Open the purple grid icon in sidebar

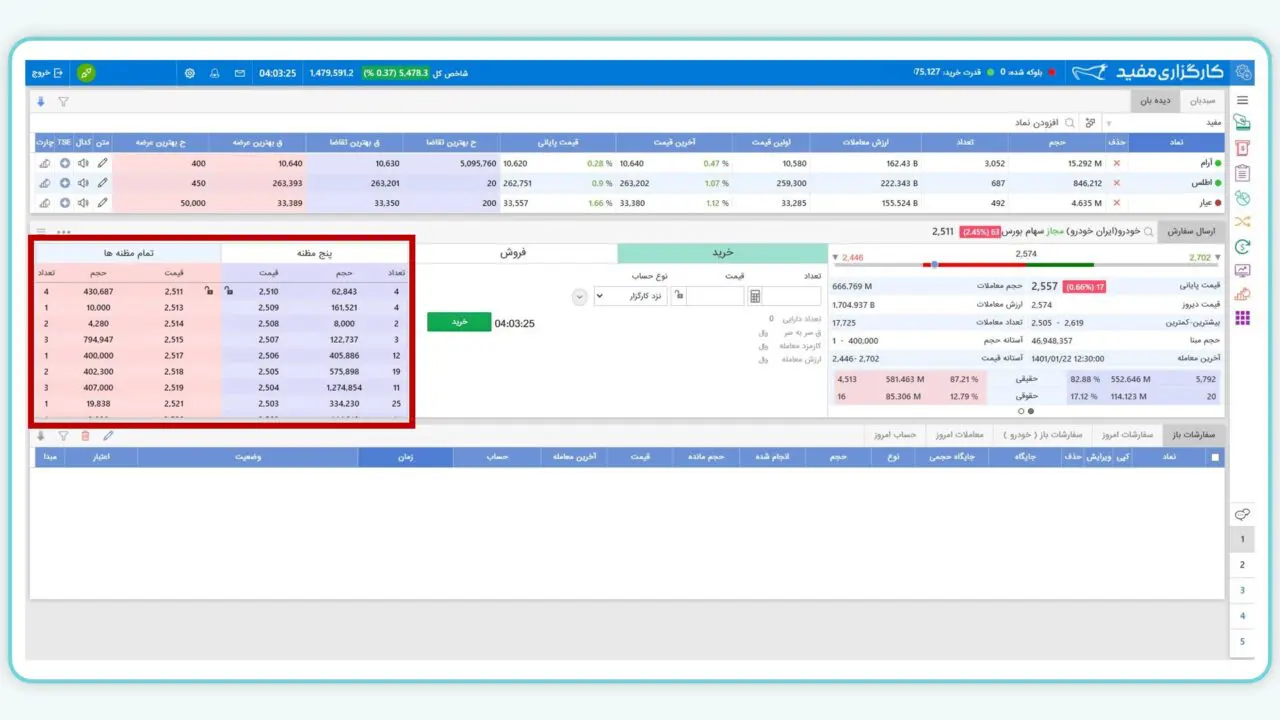pyautogui.click(x=1242, y=318)
